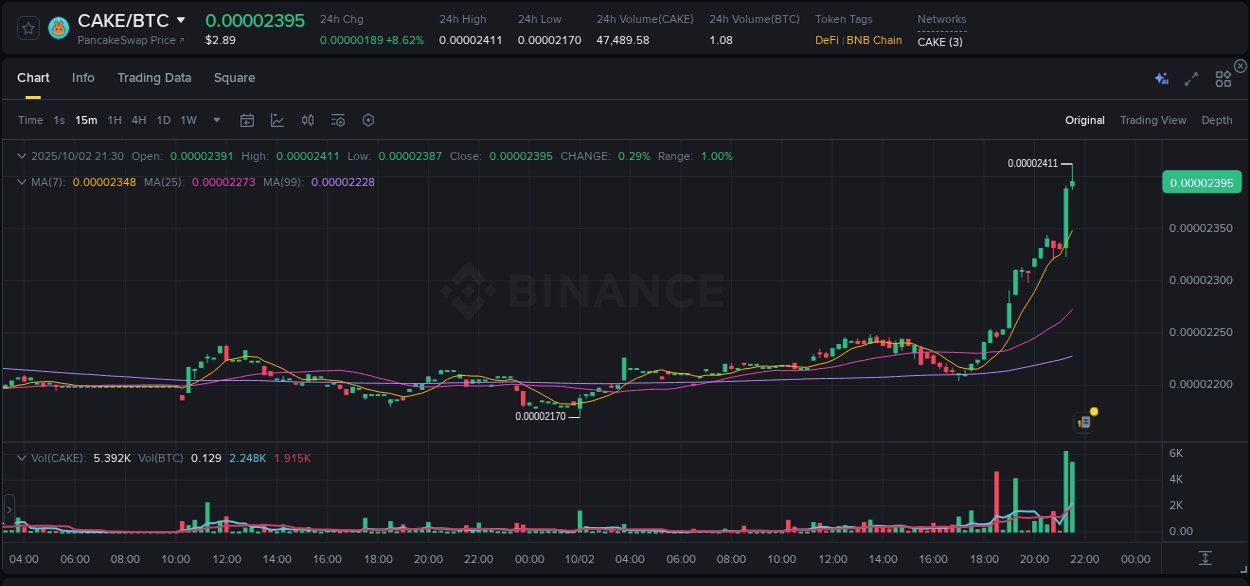This screenshot has width=1250, height=586.
Task: Open the indicator list icon
Action: (337, 120)
